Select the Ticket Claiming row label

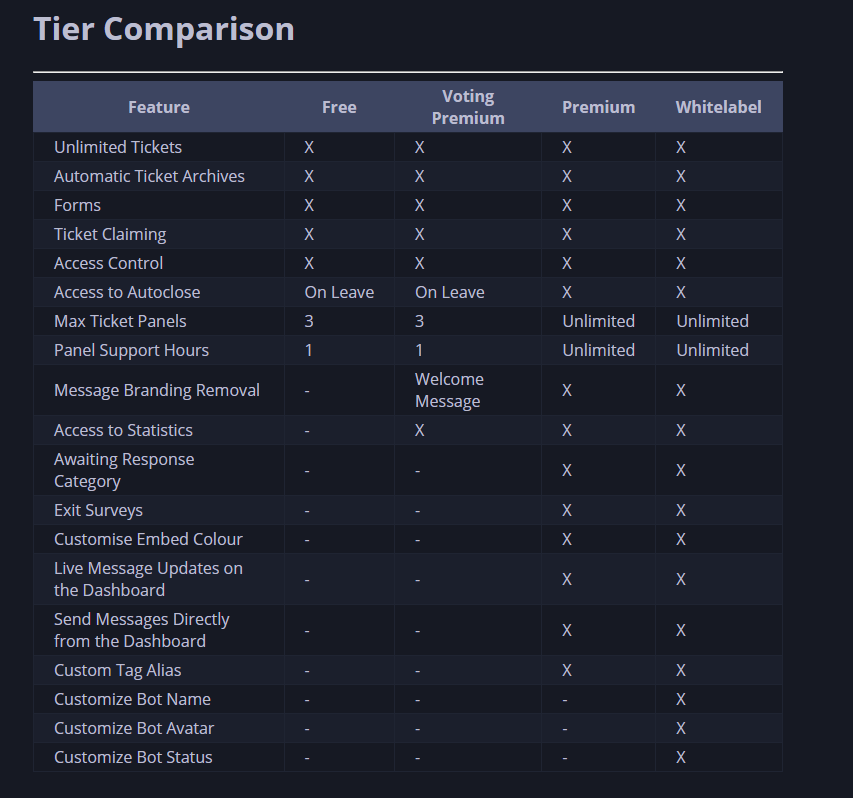(110, 234)
